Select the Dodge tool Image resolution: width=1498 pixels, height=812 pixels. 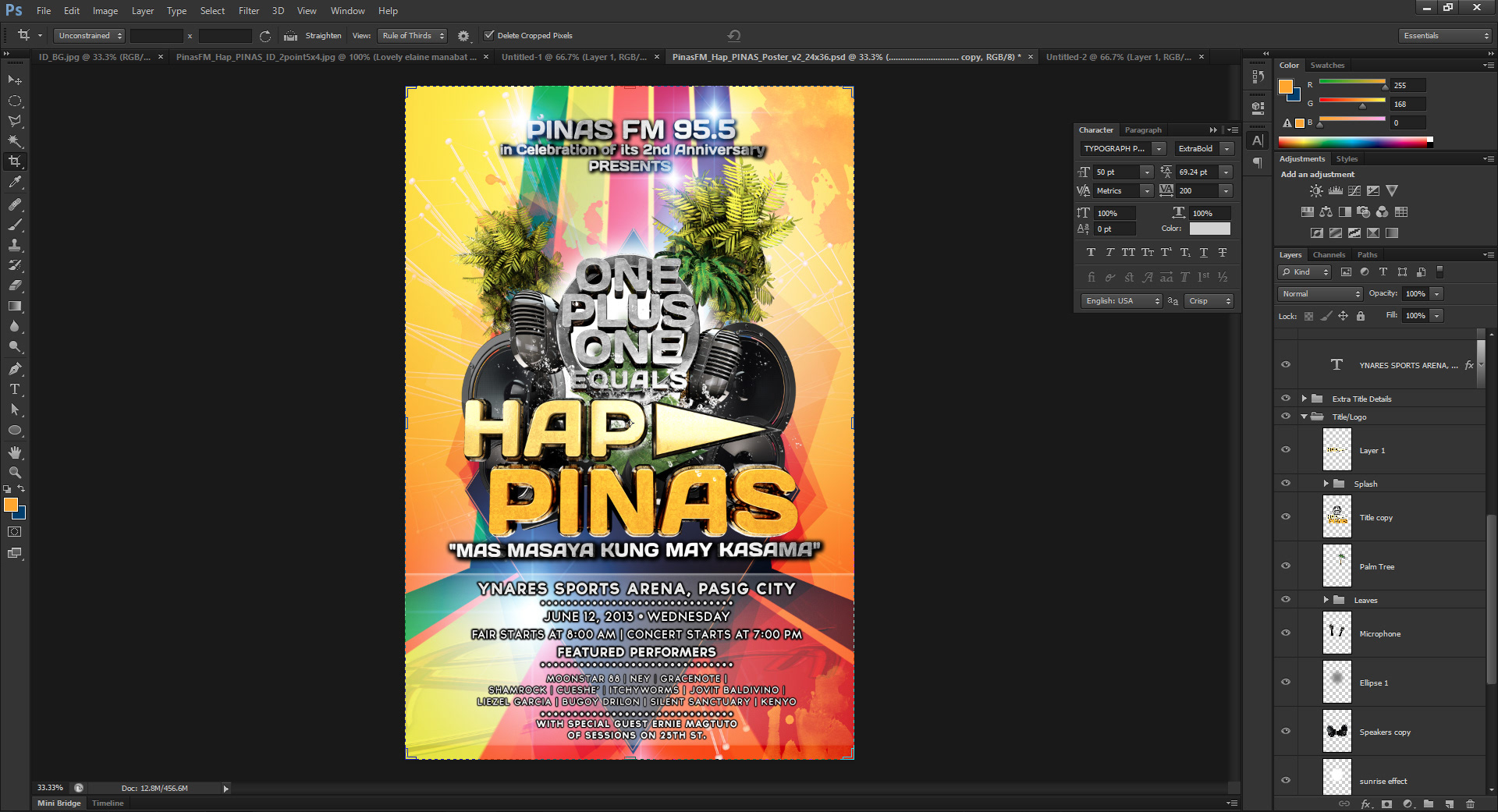tap(15, 346)
